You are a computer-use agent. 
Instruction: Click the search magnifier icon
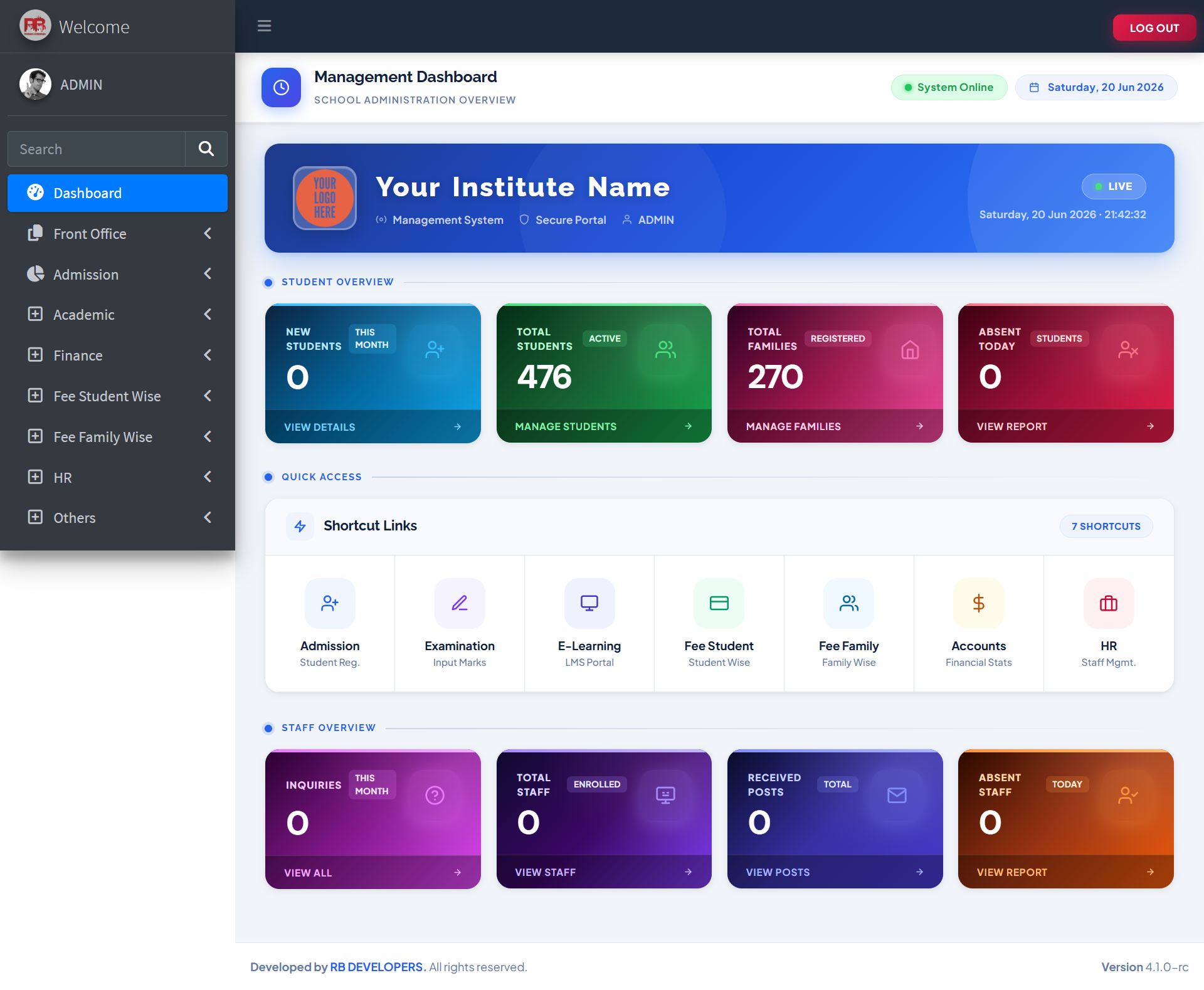point(206,149)
